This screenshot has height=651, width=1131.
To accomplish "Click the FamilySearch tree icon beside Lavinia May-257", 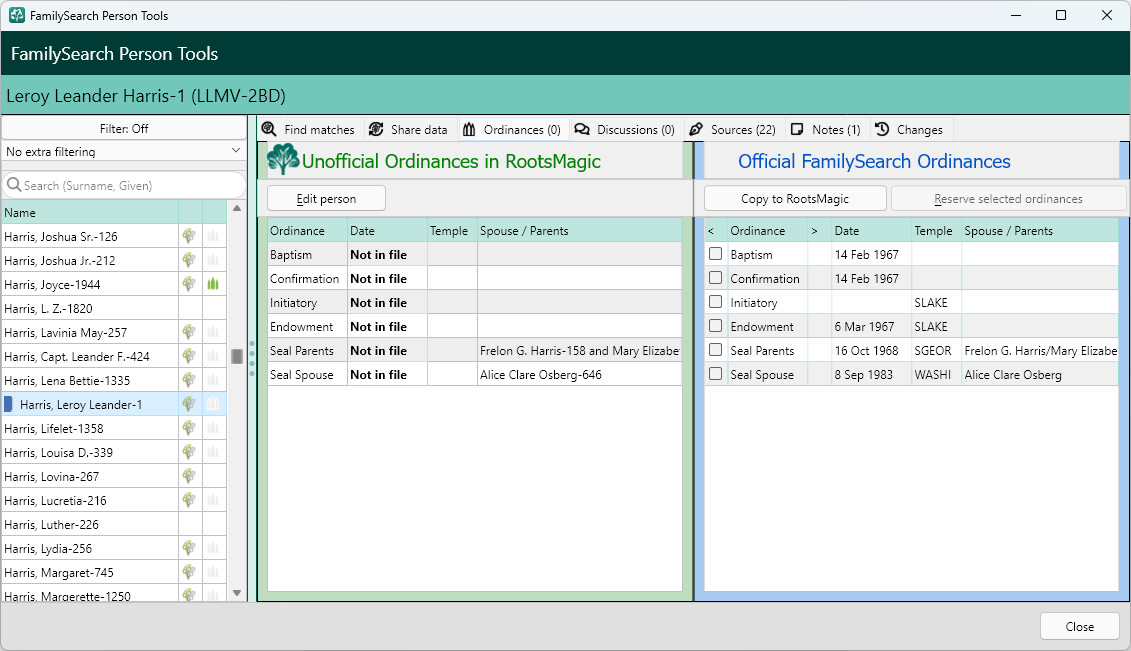I will [189, 332].
